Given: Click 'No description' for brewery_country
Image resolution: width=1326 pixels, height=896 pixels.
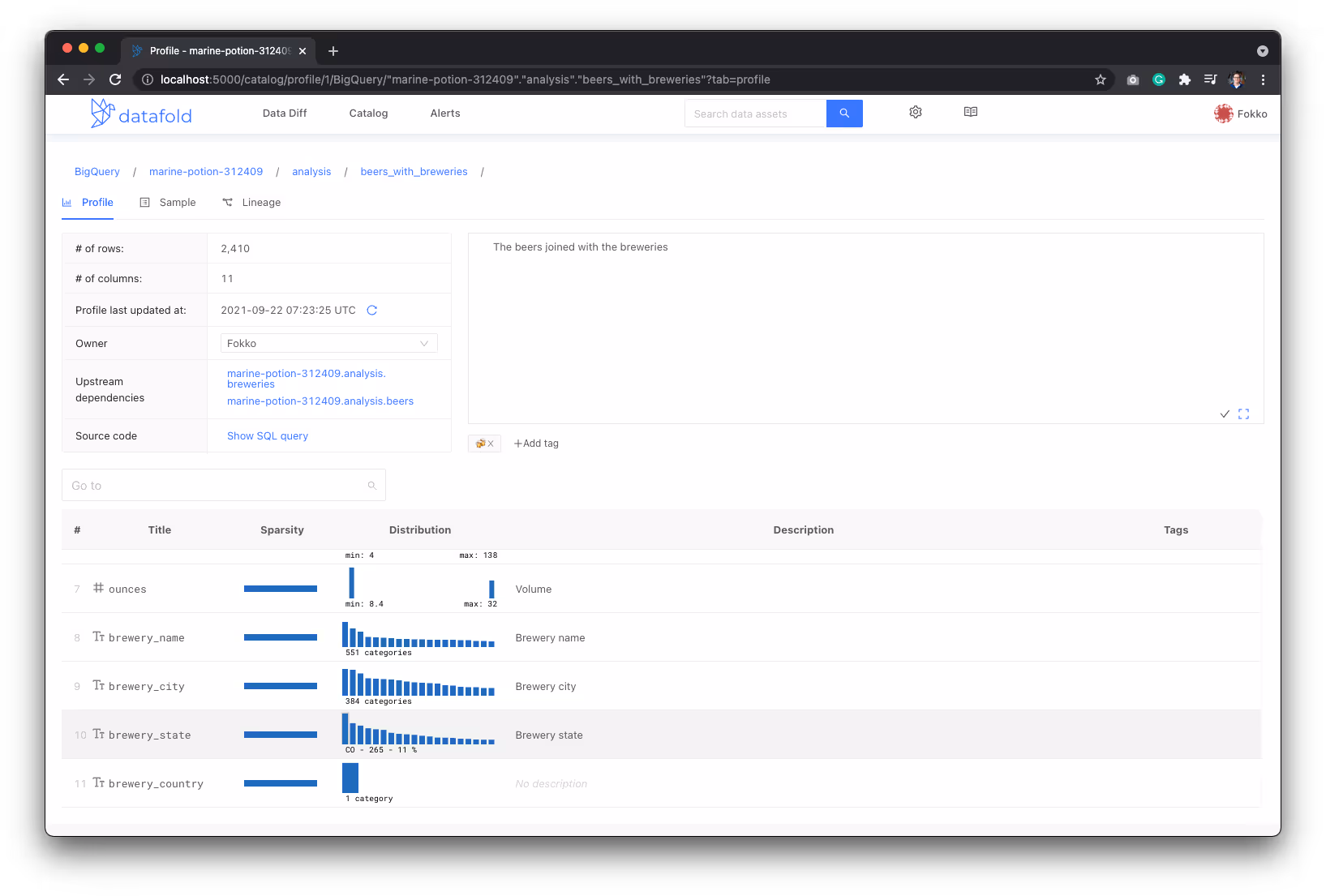Looking at the screenshot, I should 551,784.
